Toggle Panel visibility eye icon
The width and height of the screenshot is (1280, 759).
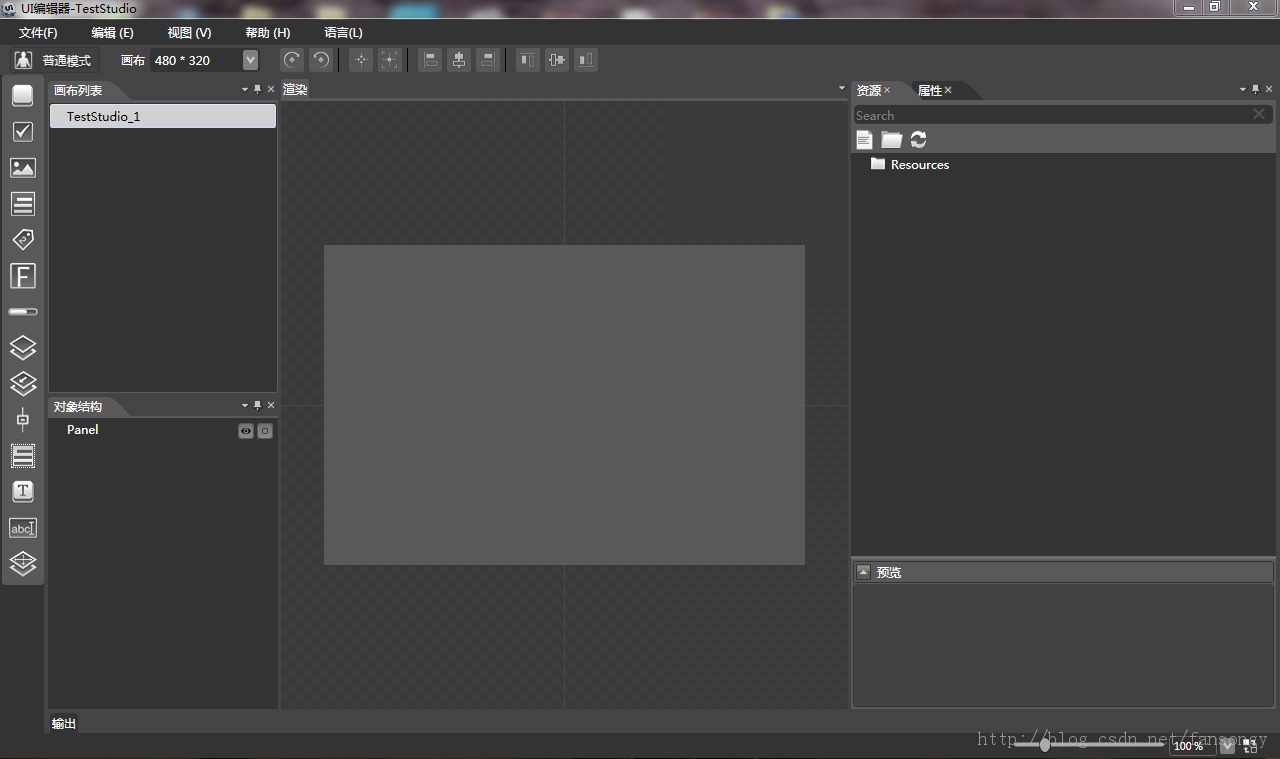(246, 431)
